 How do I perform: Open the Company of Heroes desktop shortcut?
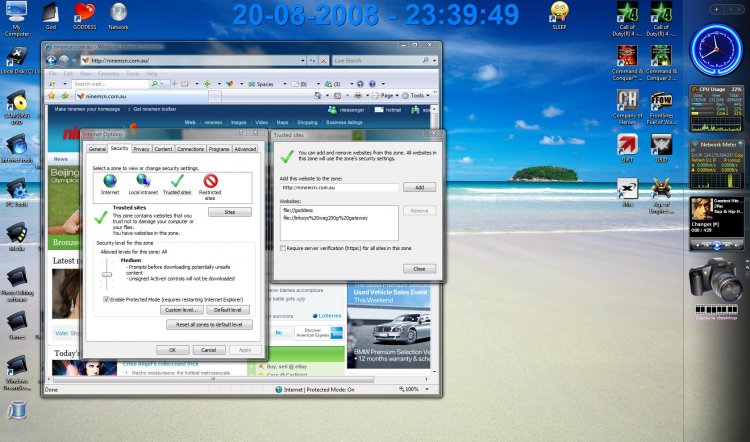628,103
